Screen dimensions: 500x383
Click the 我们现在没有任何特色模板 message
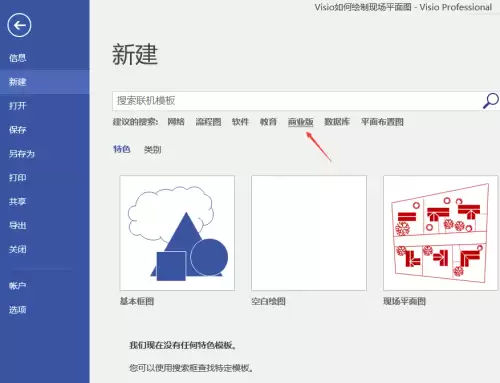(x=183, y=345)
